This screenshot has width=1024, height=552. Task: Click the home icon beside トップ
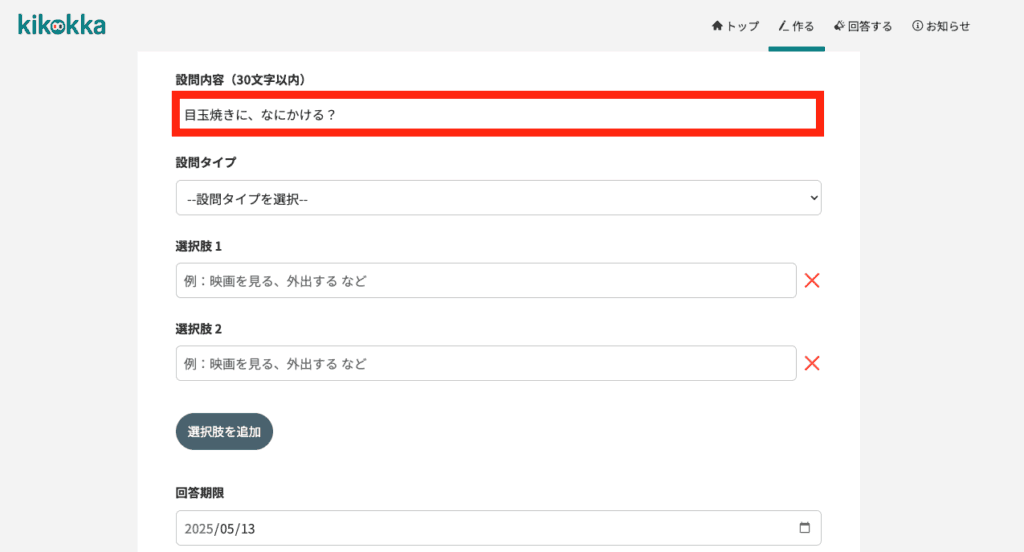(717, 25)
